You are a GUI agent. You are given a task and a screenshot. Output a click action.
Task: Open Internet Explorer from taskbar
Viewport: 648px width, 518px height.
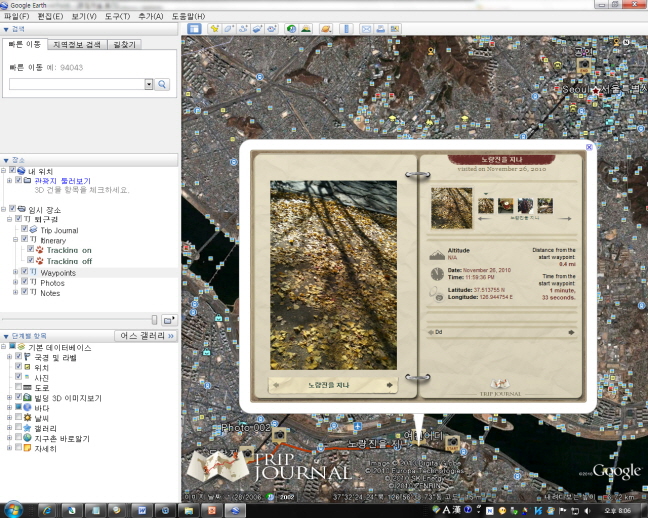[48, 511]
